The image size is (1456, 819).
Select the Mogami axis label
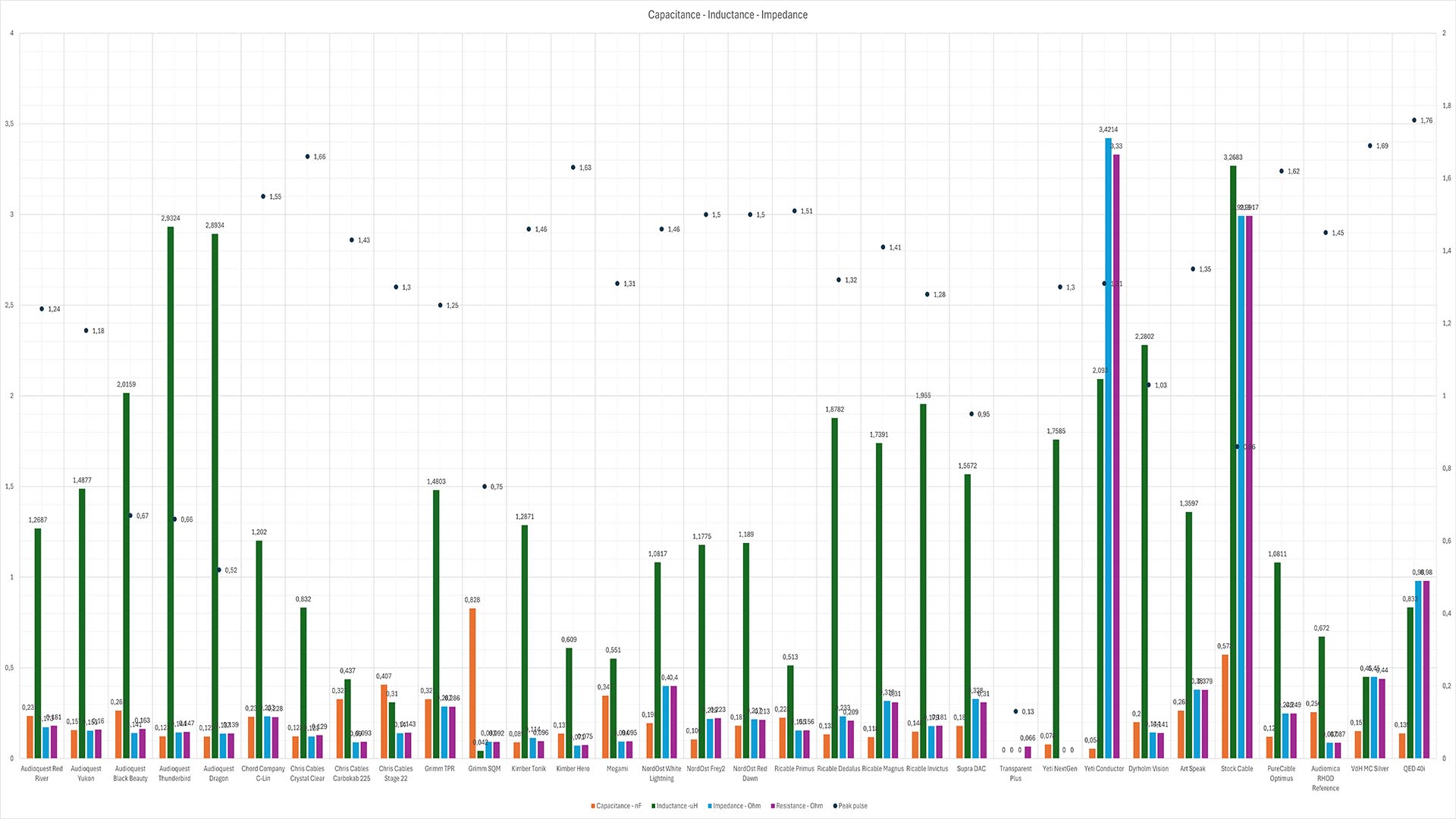[x=617, y=769]
